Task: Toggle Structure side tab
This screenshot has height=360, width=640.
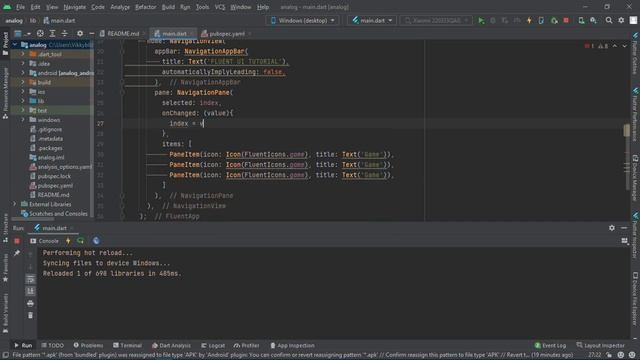Action: point(5,229)
